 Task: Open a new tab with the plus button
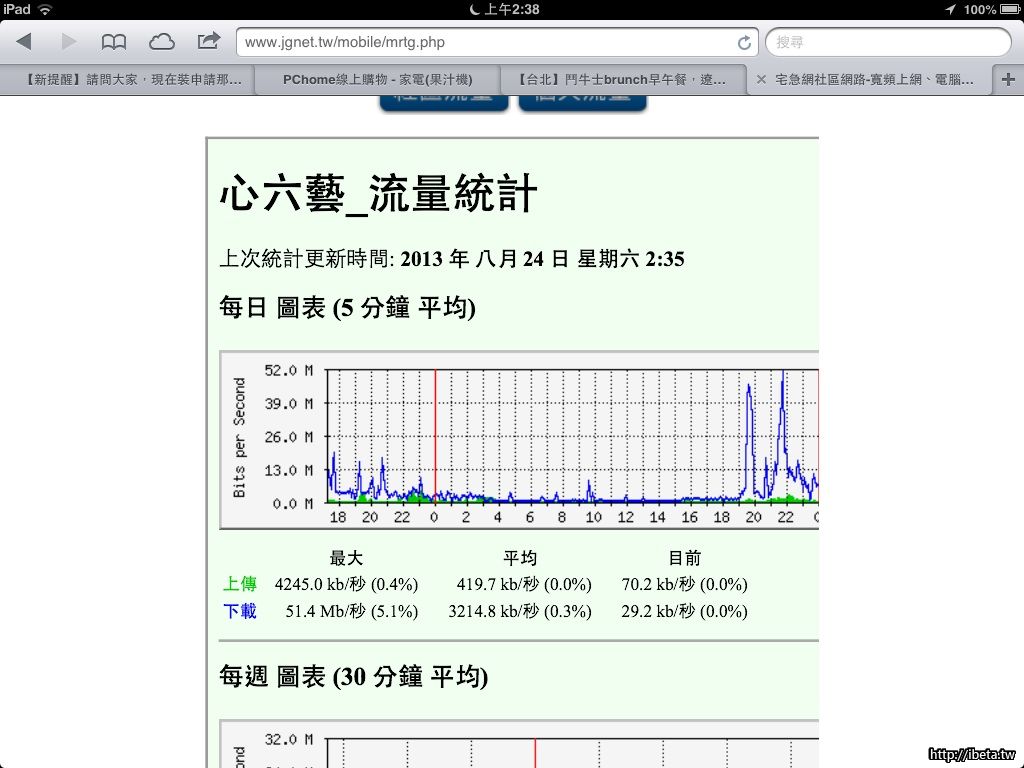click(1007, 80)
